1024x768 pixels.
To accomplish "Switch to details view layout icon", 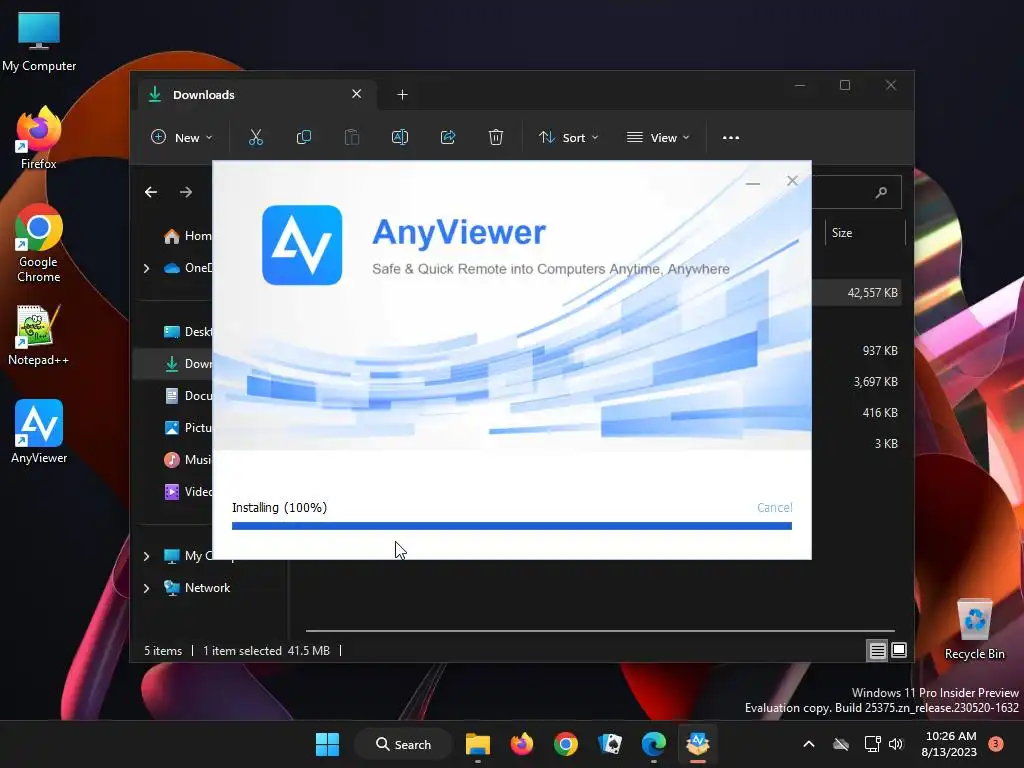I will (877, 650).
